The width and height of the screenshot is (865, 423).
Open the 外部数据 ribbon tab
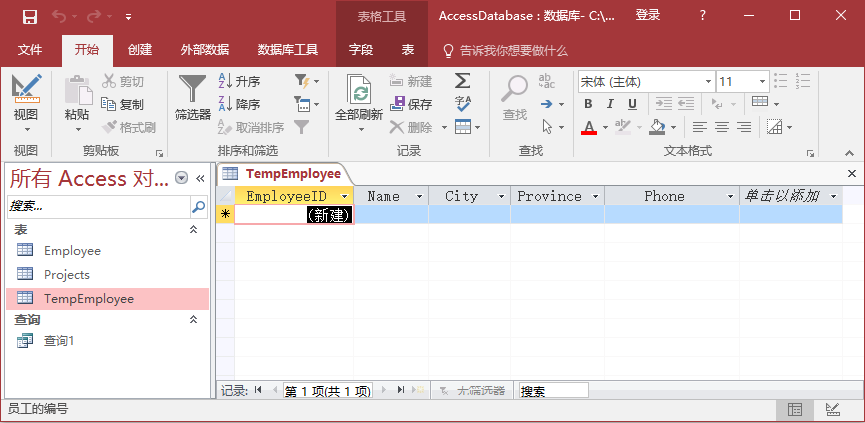(x=204, y=50)
